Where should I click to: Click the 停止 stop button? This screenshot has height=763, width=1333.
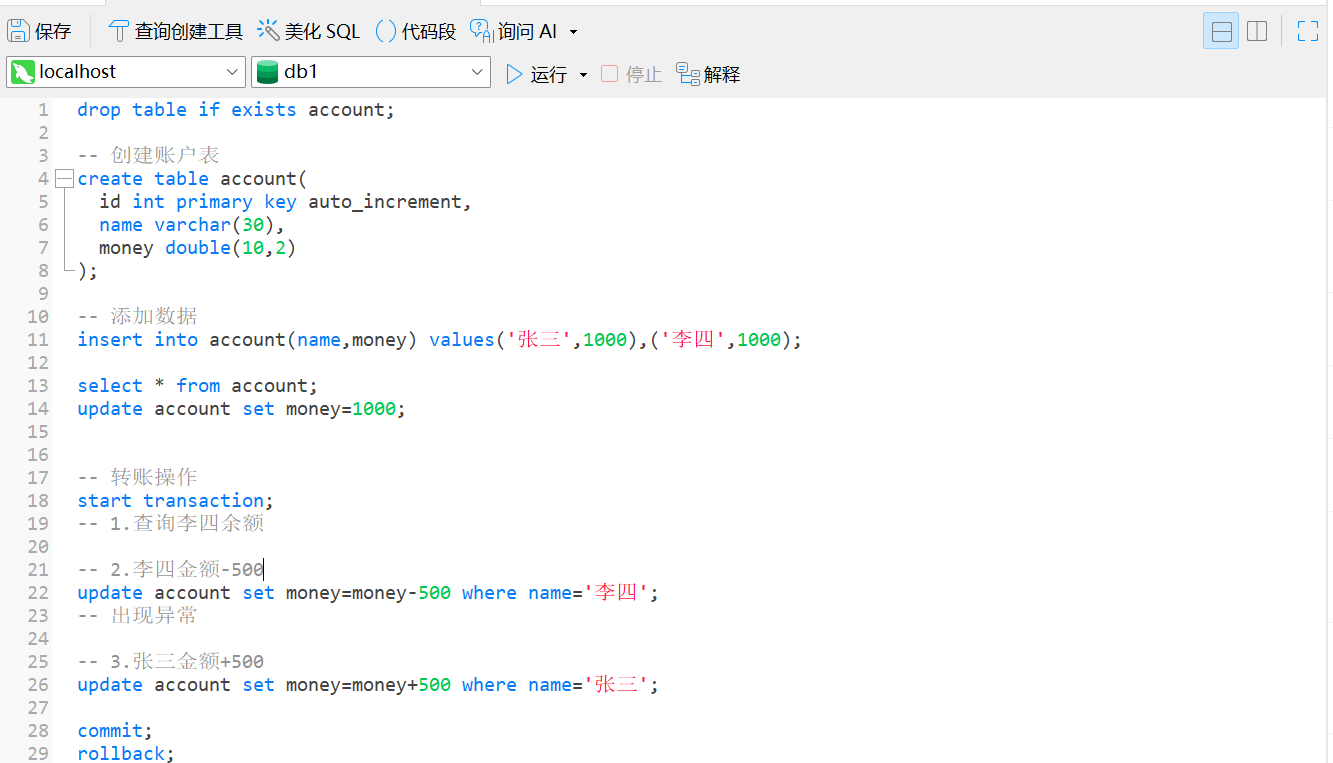632,74
